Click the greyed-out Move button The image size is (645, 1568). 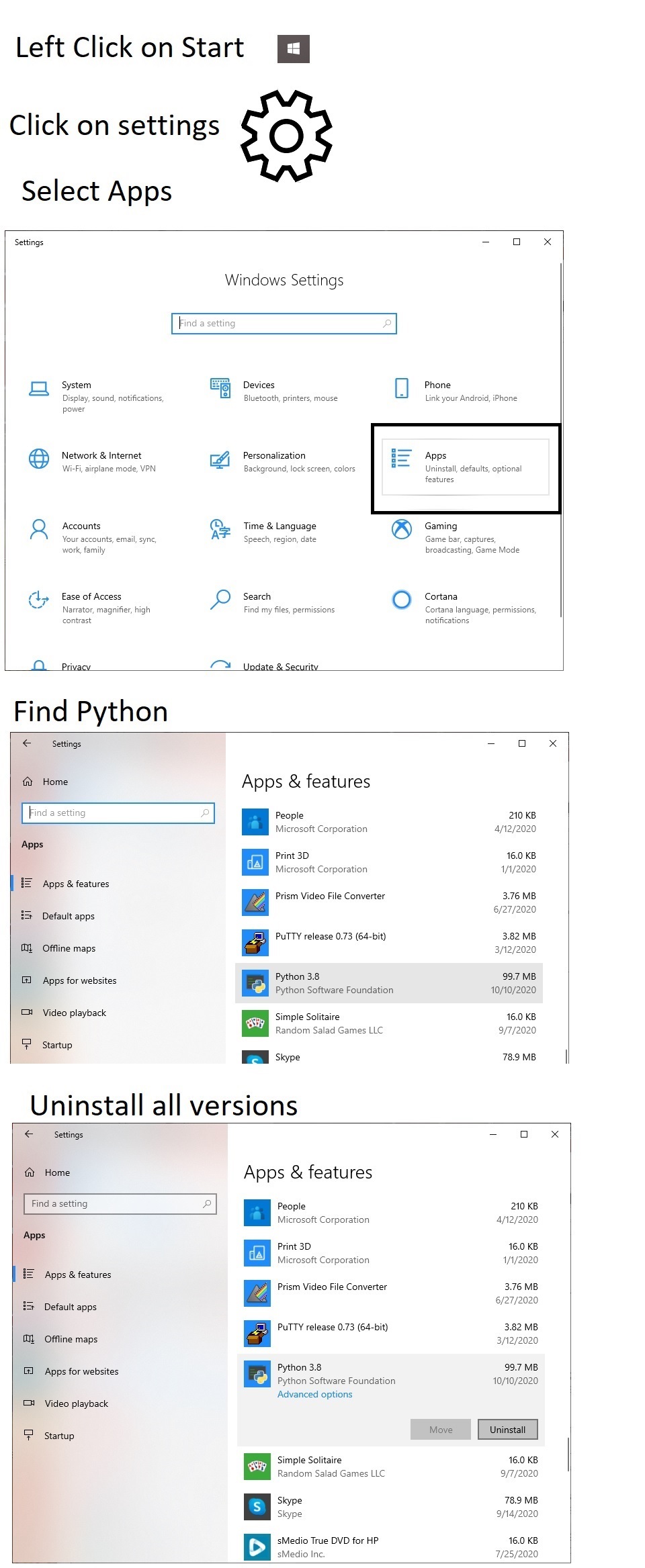coord(441,1430)
